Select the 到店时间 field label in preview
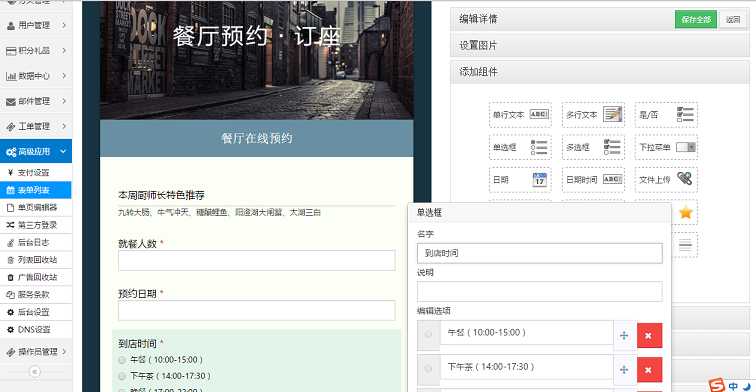This screenshot has height=392, width=756. pyautogui.click(x=137, y=343)
